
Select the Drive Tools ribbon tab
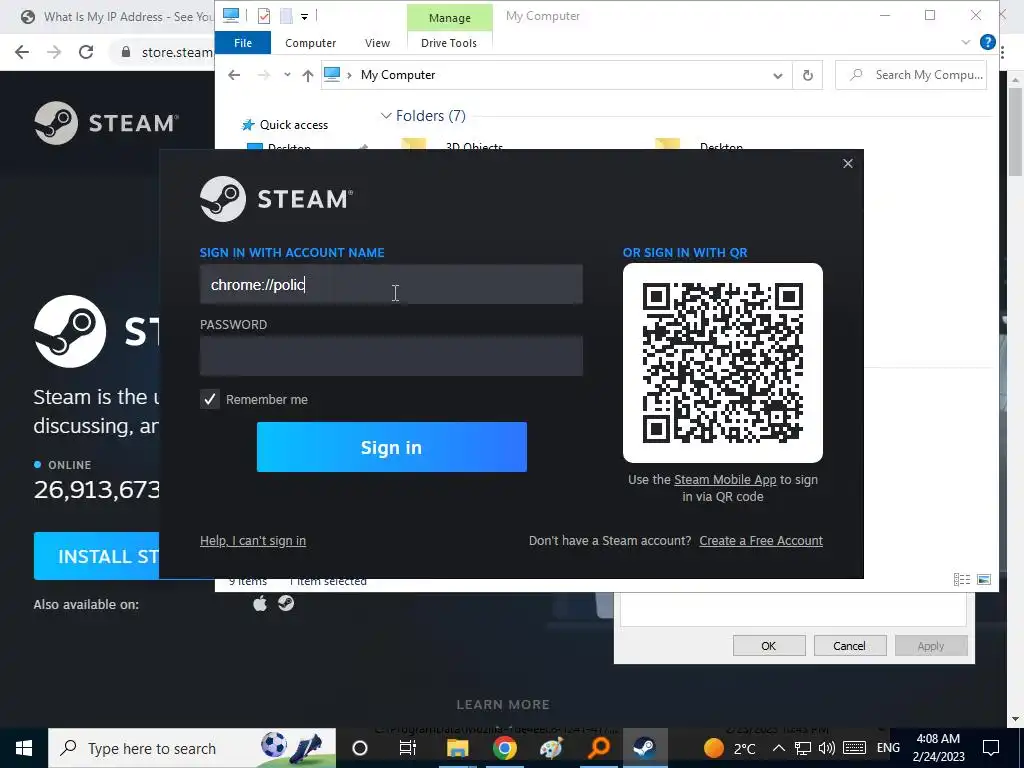[x=449, y=42]
